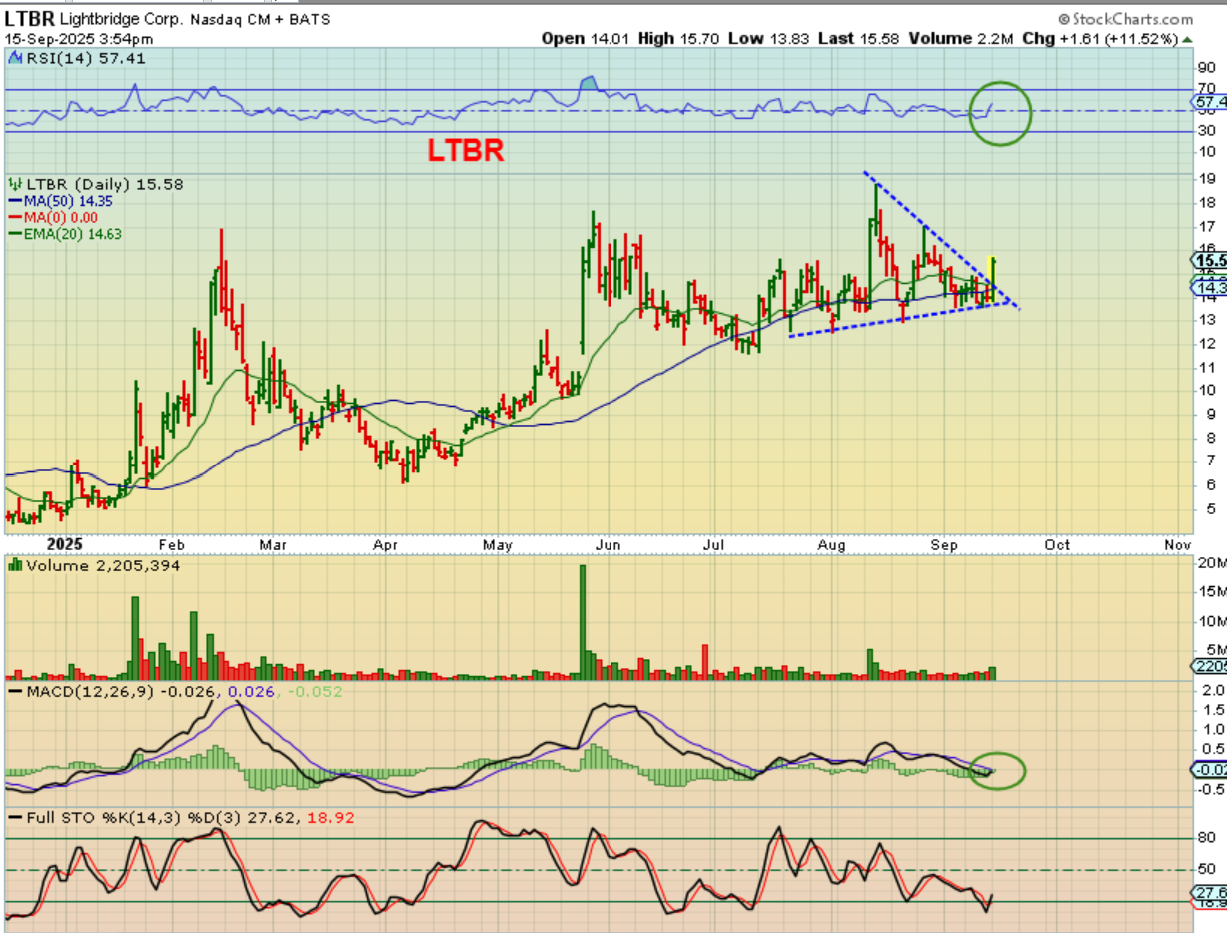Click the copyright symbol before StockCharts.com

1063,19
